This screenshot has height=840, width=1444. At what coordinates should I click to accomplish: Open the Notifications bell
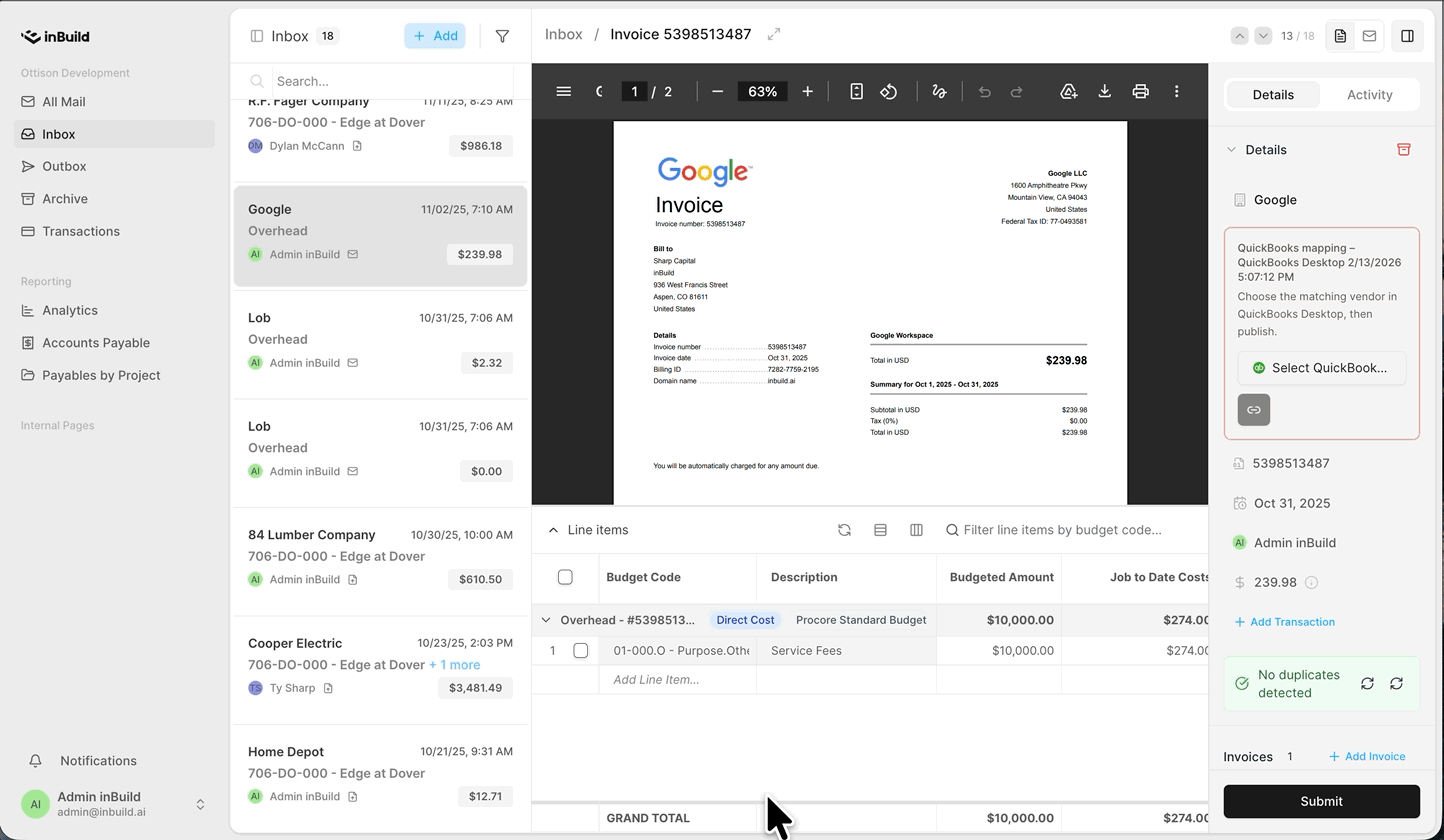35,761
